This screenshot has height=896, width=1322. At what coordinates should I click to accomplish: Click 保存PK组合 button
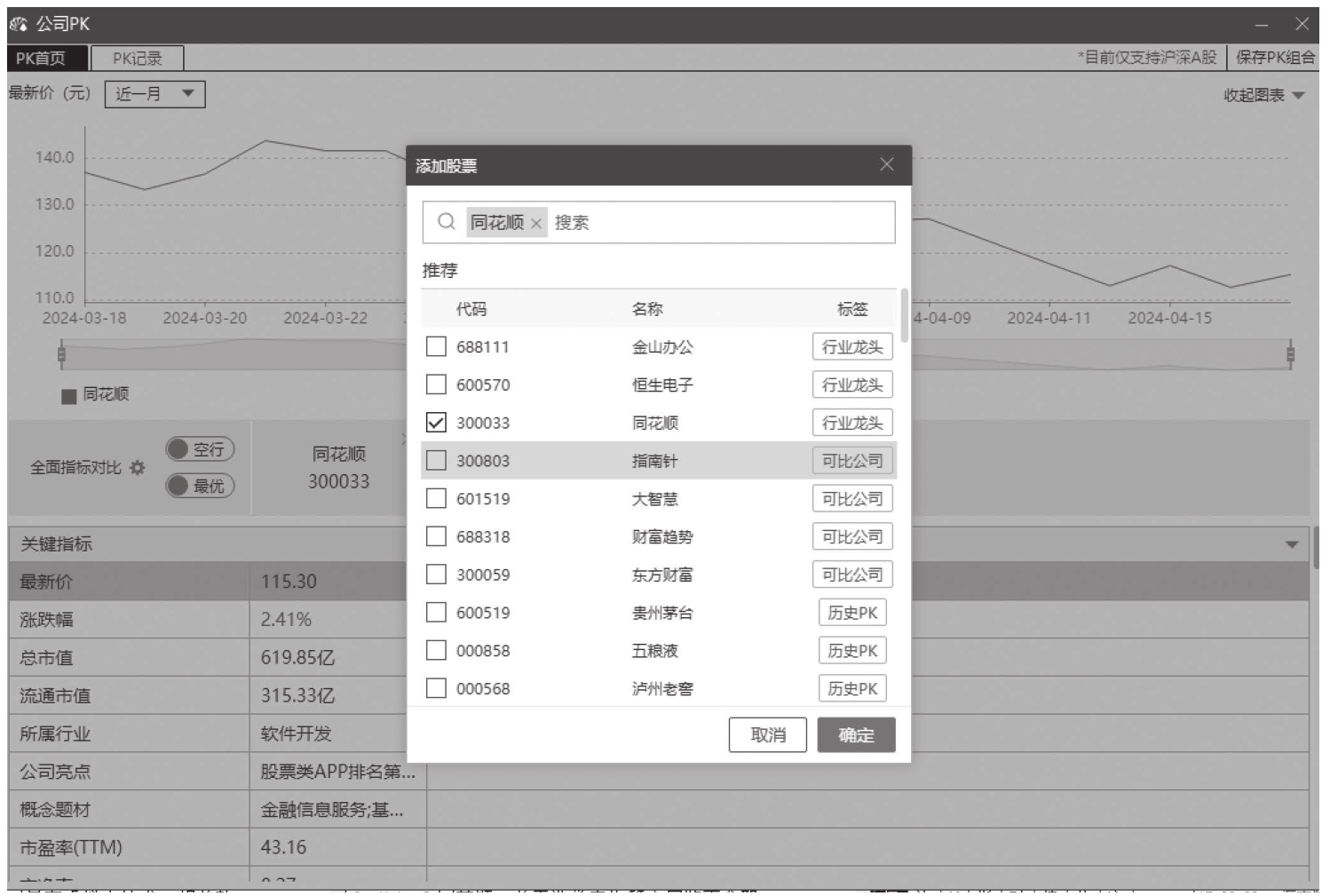(x=1275, y=58)
